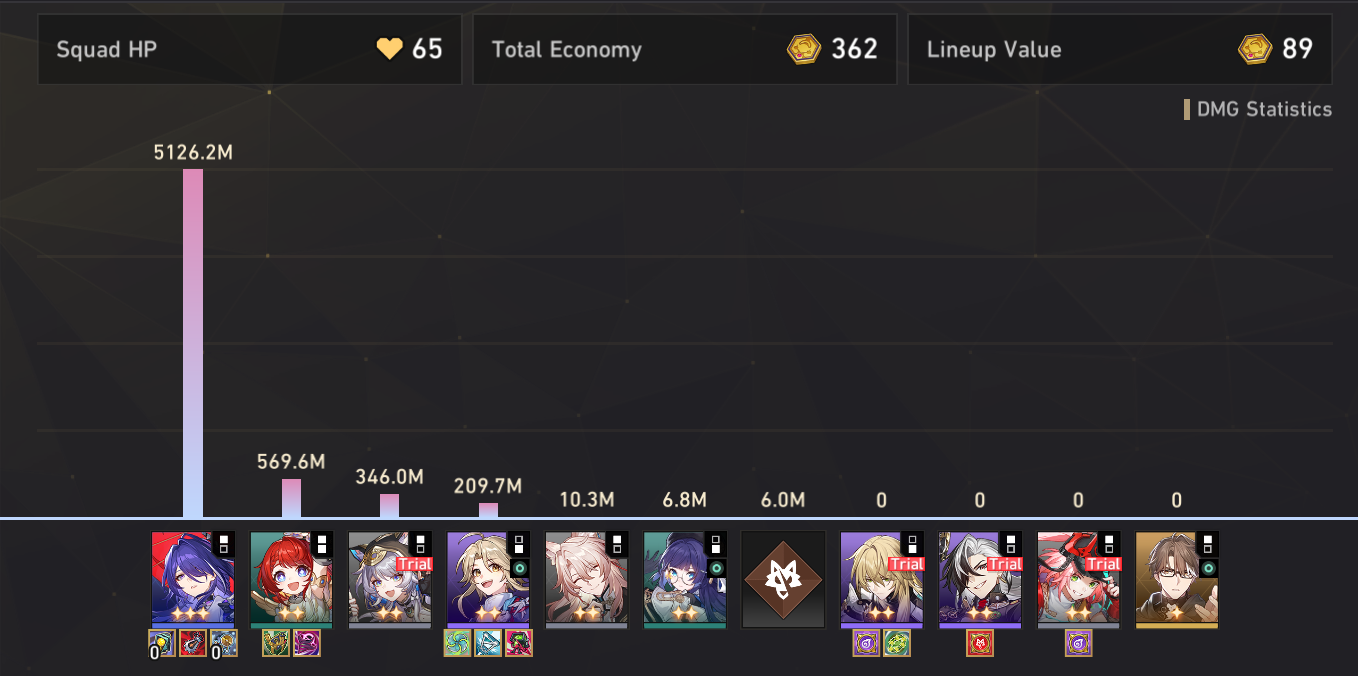The image size is (1358, 676).
Task: Click the Total Economy coin icon
Action: coord(804,49)
